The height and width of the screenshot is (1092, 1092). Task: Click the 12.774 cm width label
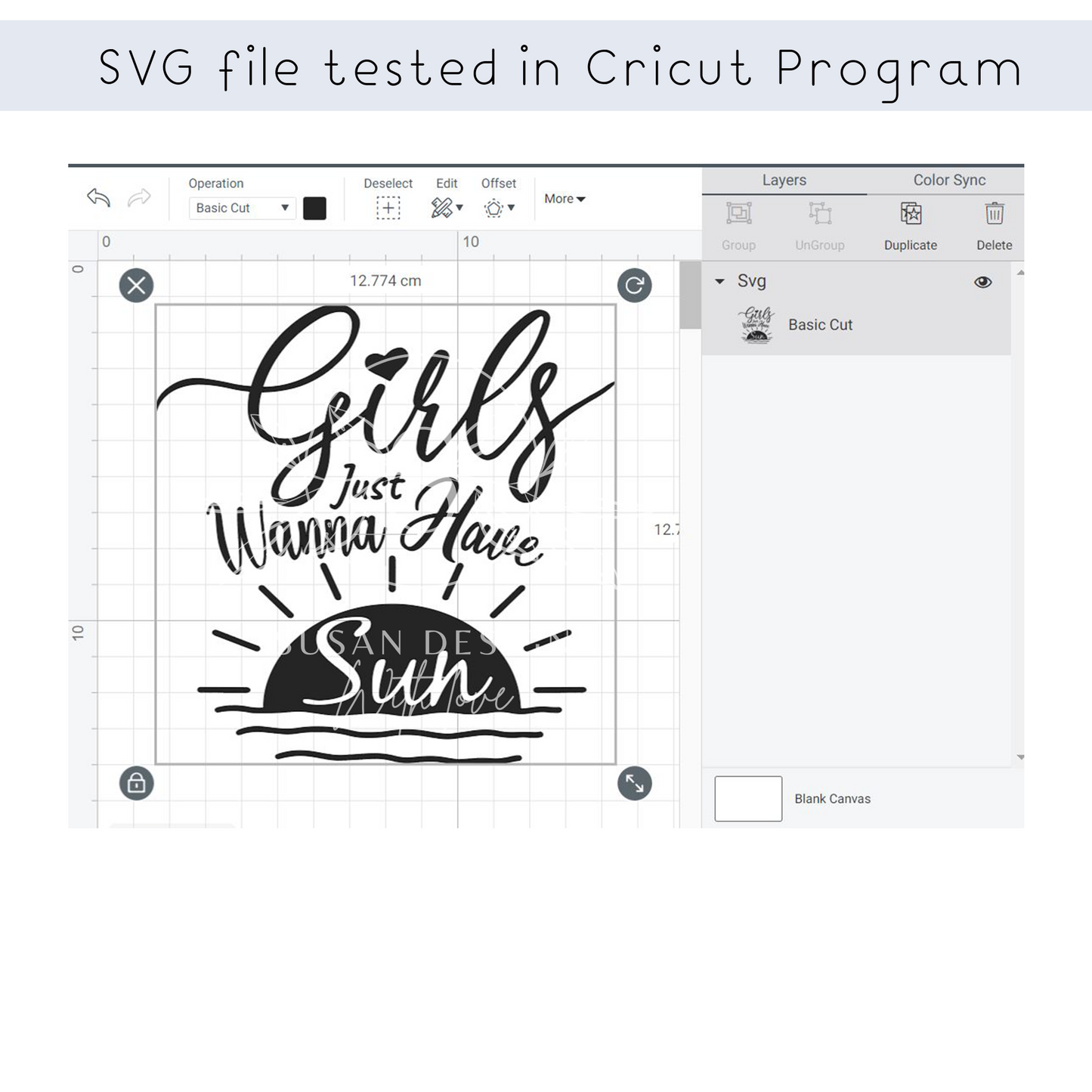[x=385, y=281]
